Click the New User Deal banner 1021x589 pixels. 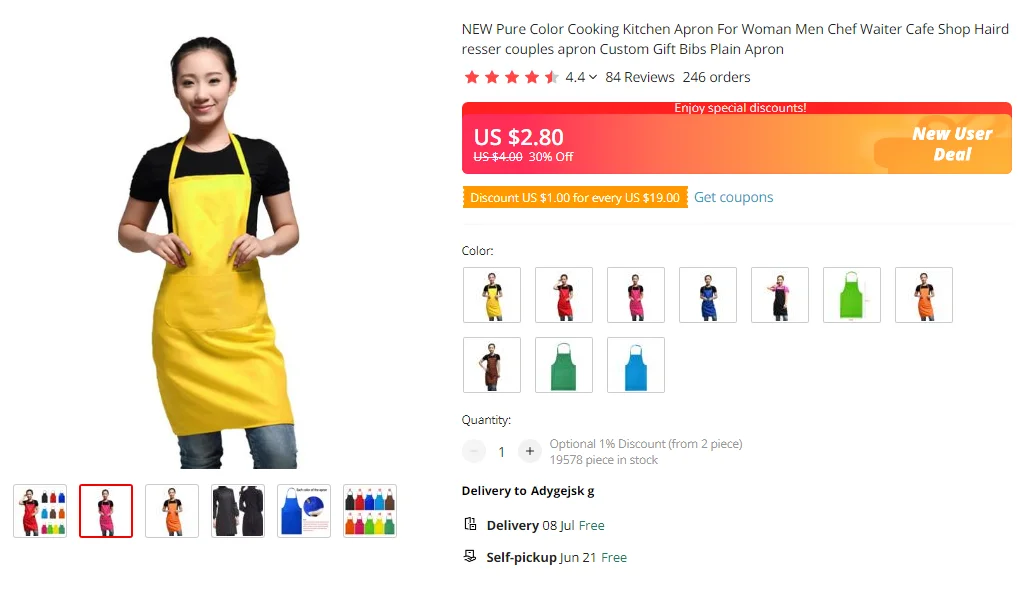click(x=952, y=144)
